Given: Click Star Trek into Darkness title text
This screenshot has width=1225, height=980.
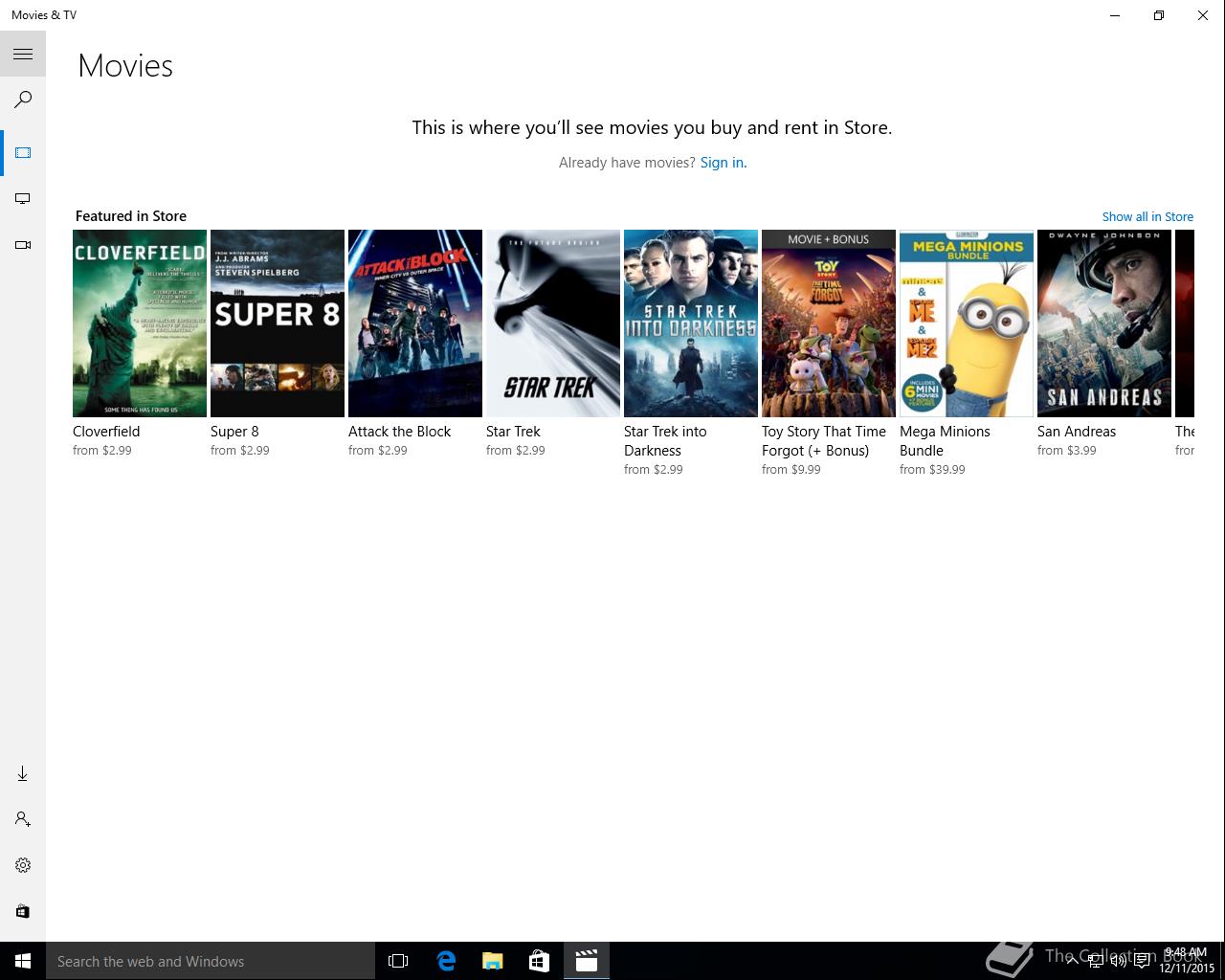Looking at the screenshot, I should tap(665, 441).
